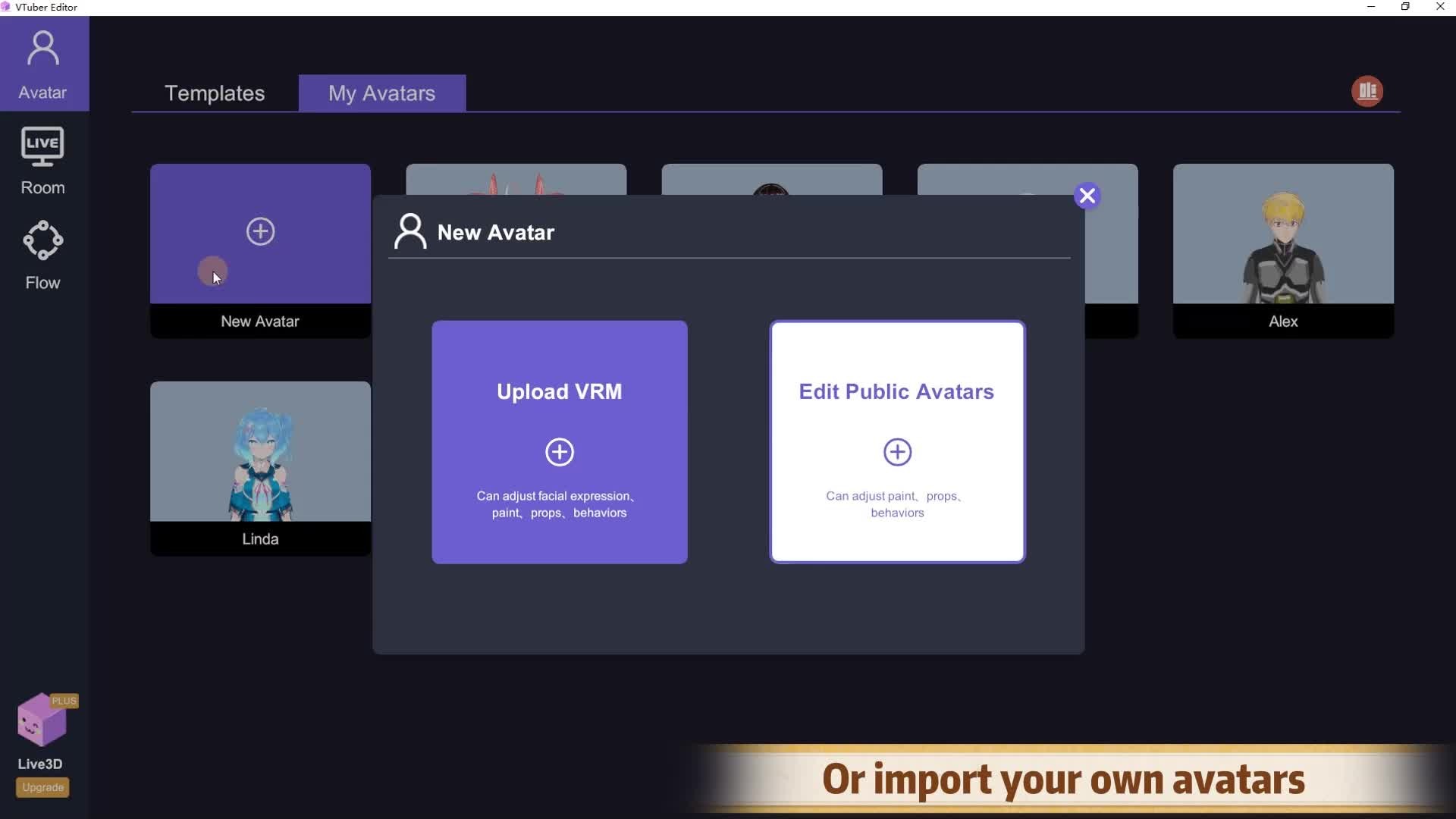Click plus icon on New Avatar tile
Image resolution: width=1456 pixels, height=819 pixels.
(x=260, y=231)
